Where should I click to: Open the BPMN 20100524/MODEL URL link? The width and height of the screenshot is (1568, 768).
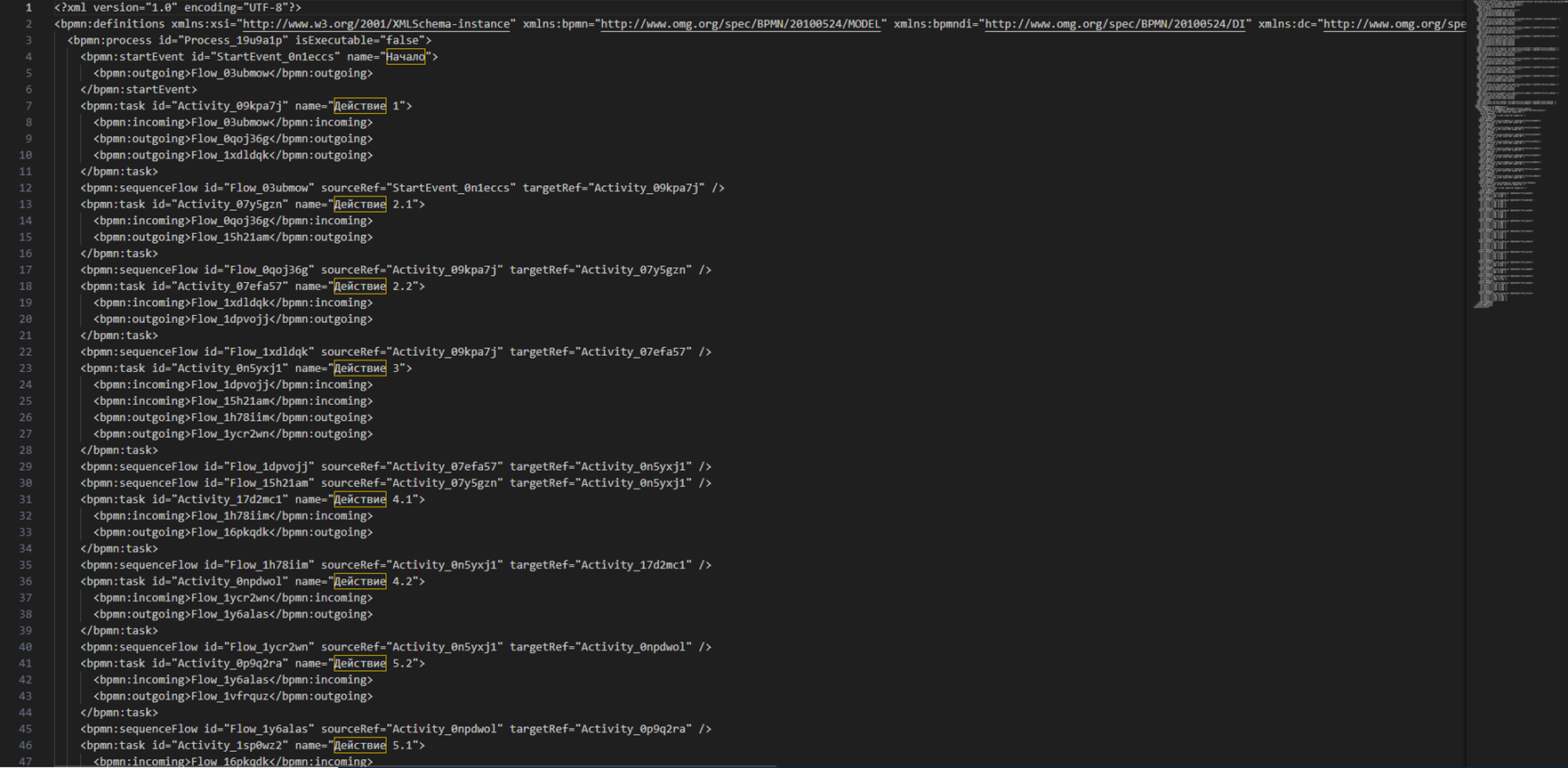point(740,24)
